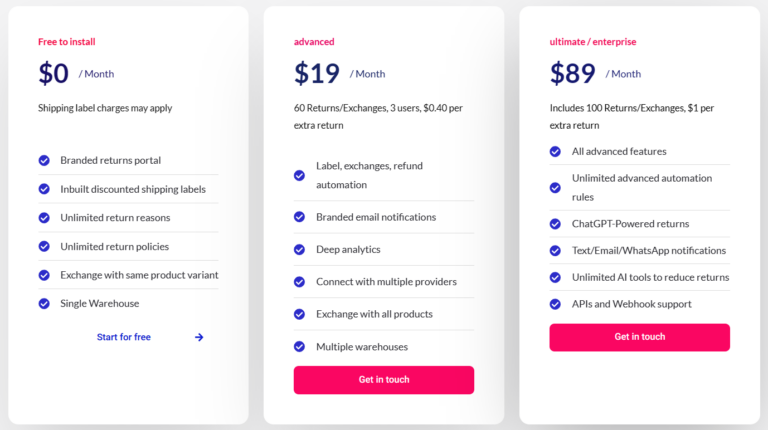Click Get in touch under ultimate plan
768x430 pixels.
click(639, 337)
